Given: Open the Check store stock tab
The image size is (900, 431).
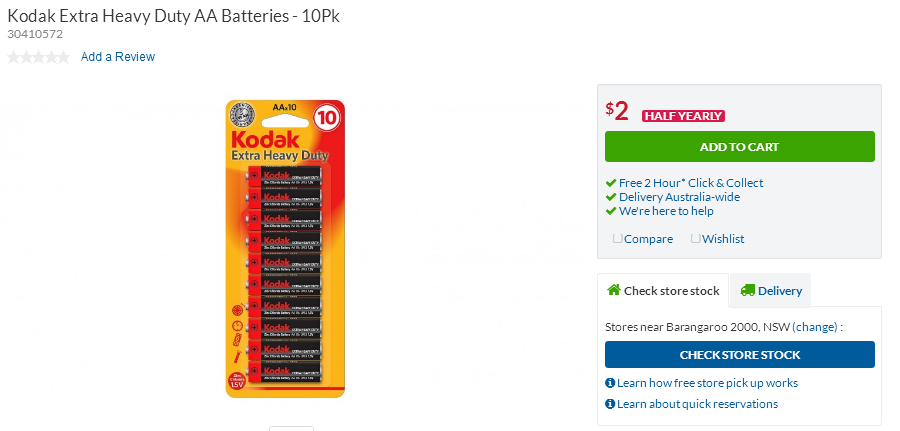Looking at the screenshot, I should tap(663, 290).
